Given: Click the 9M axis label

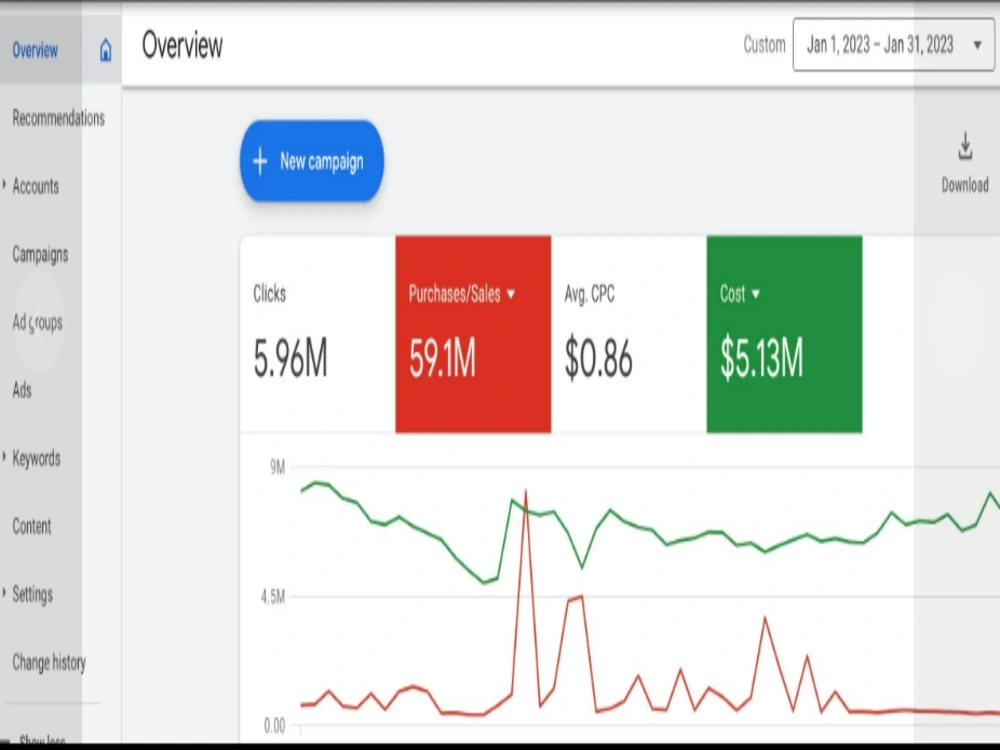Looking at the screenshot, I should (x=277, y=467).
